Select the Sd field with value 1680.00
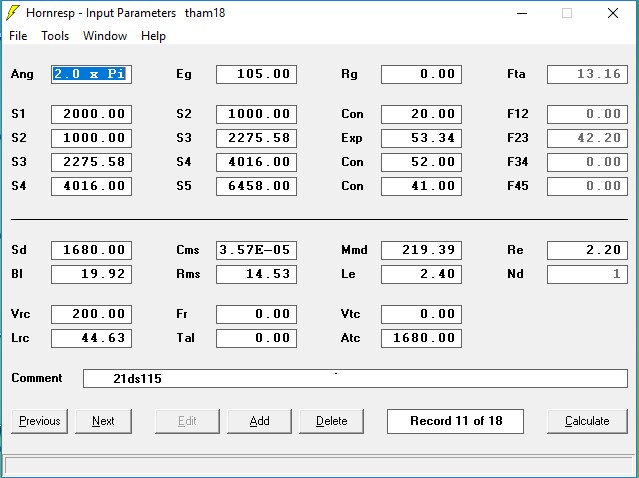 click(x=91, y=250)
